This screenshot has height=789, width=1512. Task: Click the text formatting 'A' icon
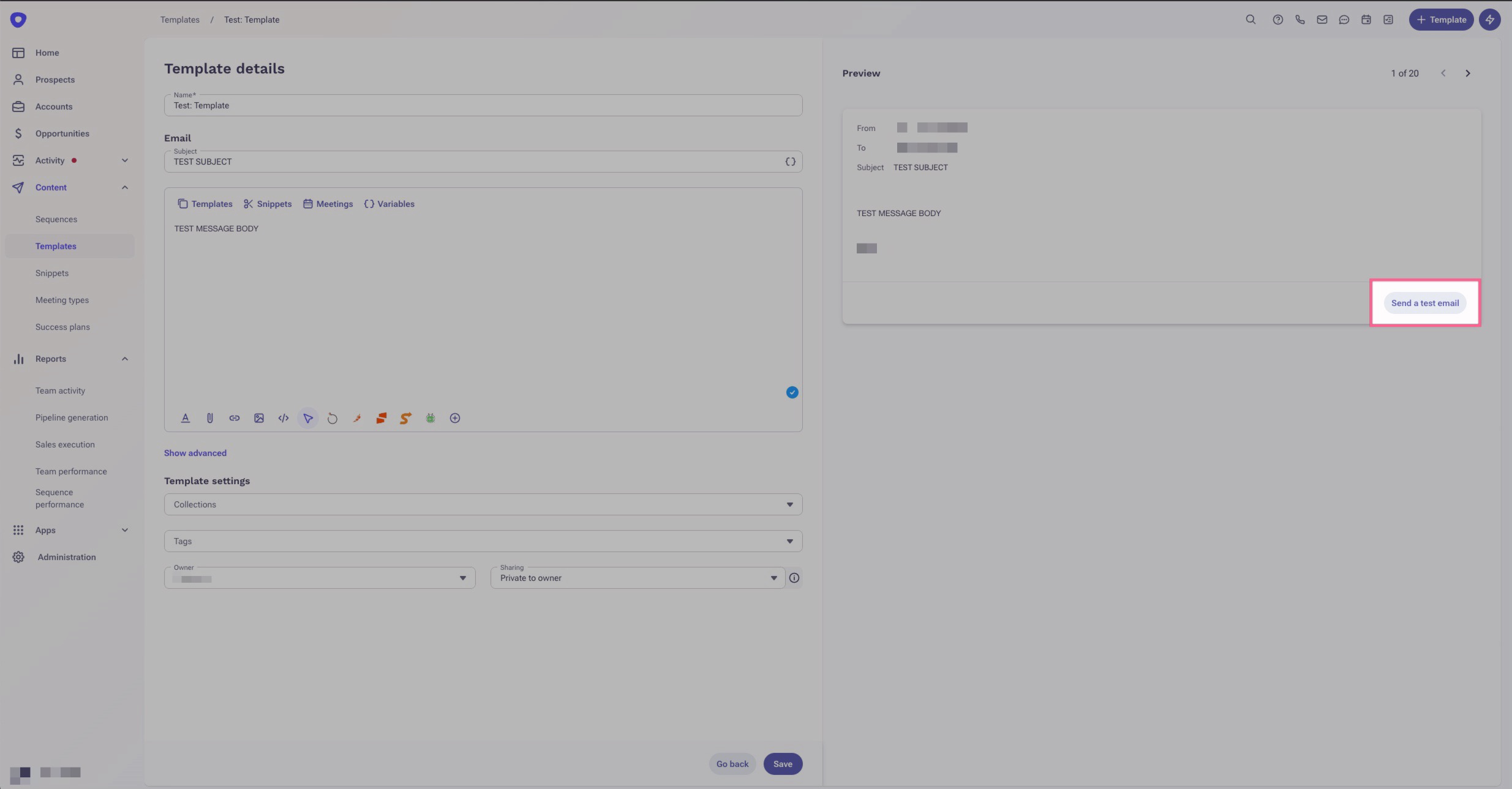click(185, 418)
